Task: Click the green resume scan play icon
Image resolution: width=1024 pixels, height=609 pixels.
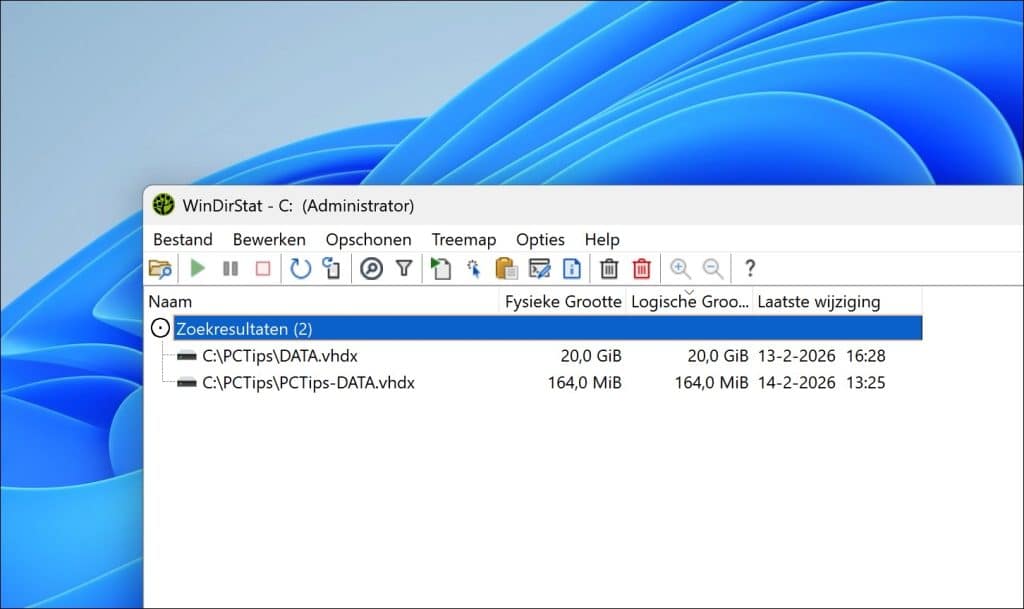Action: point(197,268)
